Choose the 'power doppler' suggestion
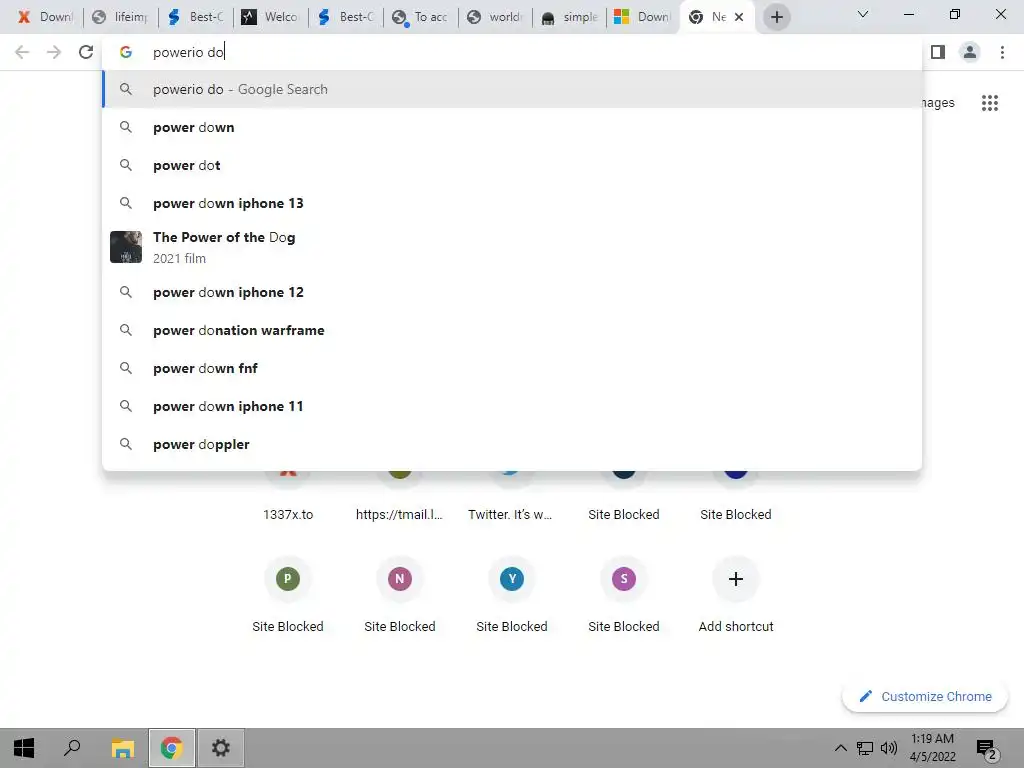The height and width of the screenshot is (768, 1024). coord(512,444)
